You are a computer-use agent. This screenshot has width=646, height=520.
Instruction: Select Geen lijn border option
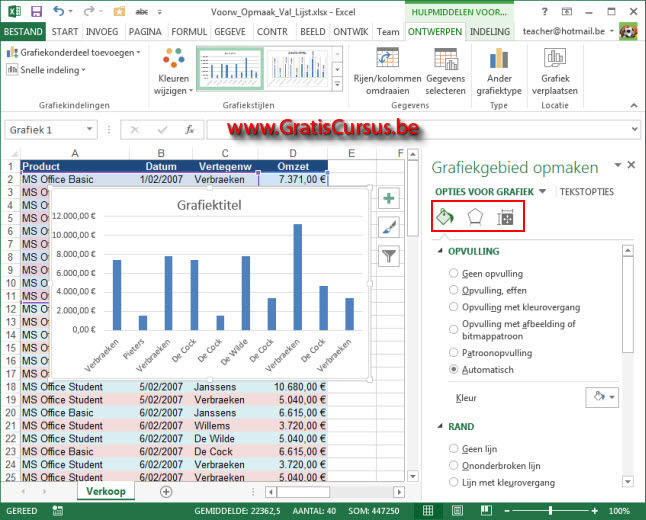click(453, 449)
